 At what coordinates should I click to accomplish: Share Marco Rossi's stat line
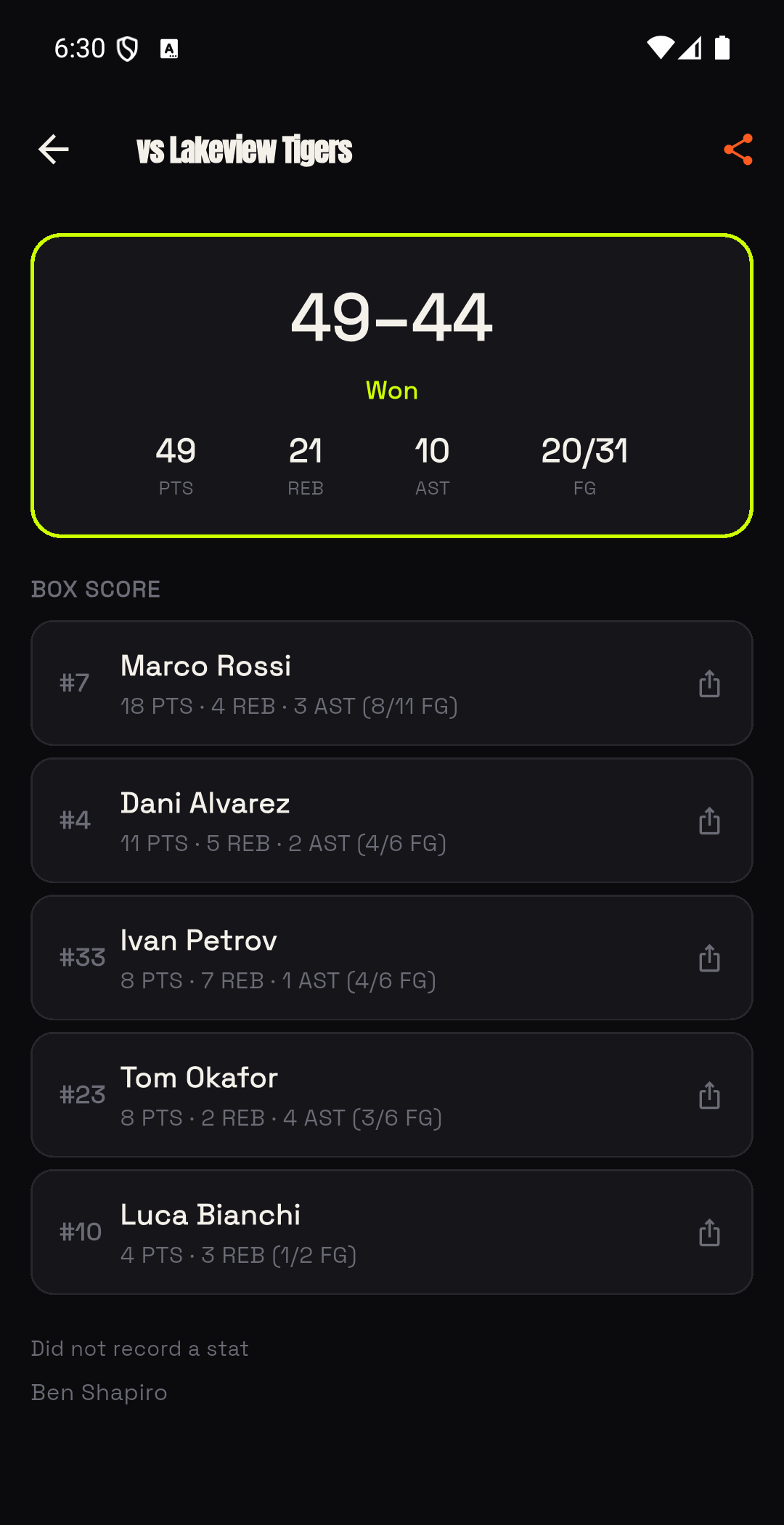709,683
